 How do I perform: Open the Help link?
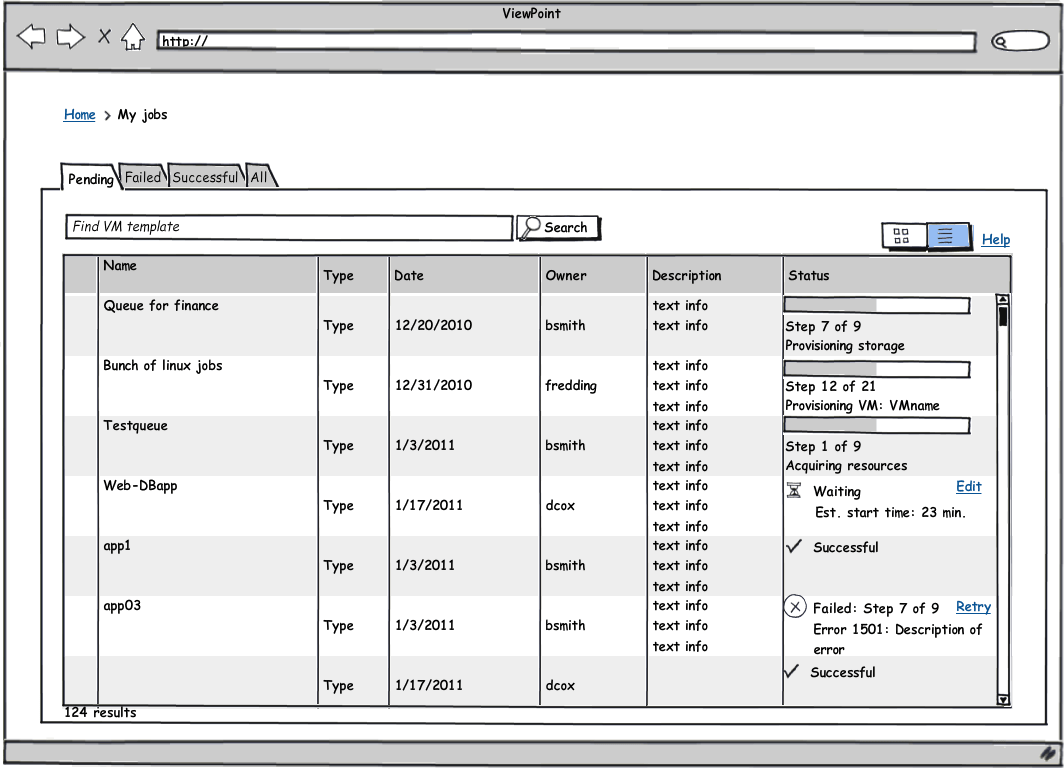[x=995, y=239]
